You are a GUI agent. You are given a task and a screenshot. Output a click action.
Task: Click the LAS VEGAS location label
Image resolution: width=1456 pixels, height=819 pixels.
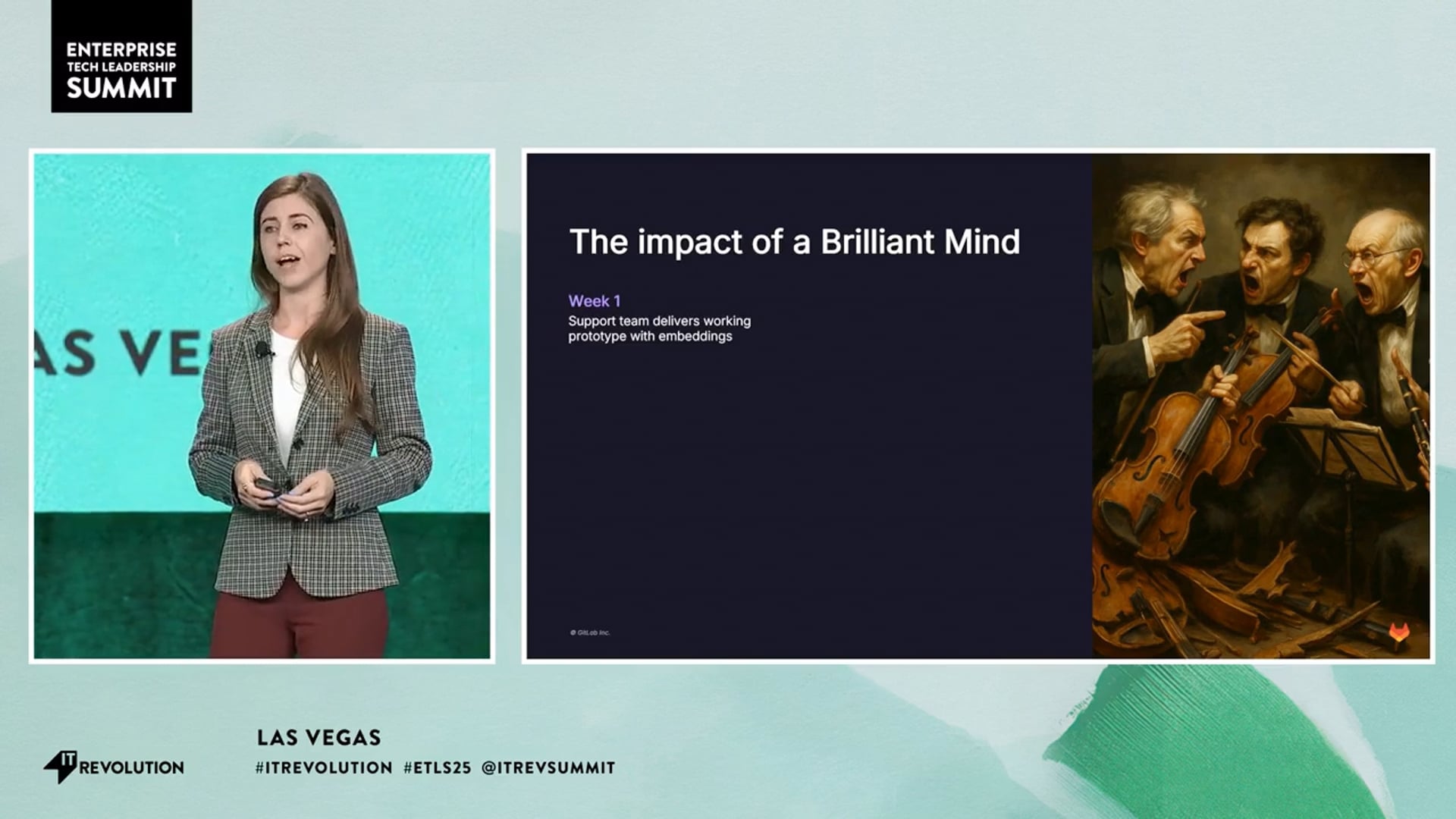click(x=319, y=737)
